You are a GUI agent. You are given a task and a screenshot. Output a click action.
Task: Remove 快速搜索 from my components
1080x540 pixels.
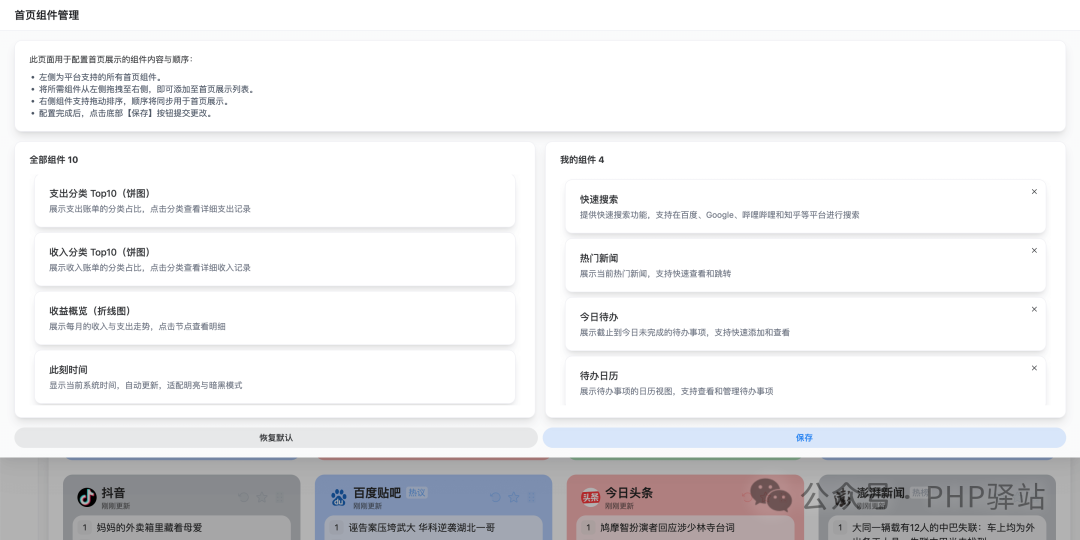pyautogui.click(x=1034, y=191)
